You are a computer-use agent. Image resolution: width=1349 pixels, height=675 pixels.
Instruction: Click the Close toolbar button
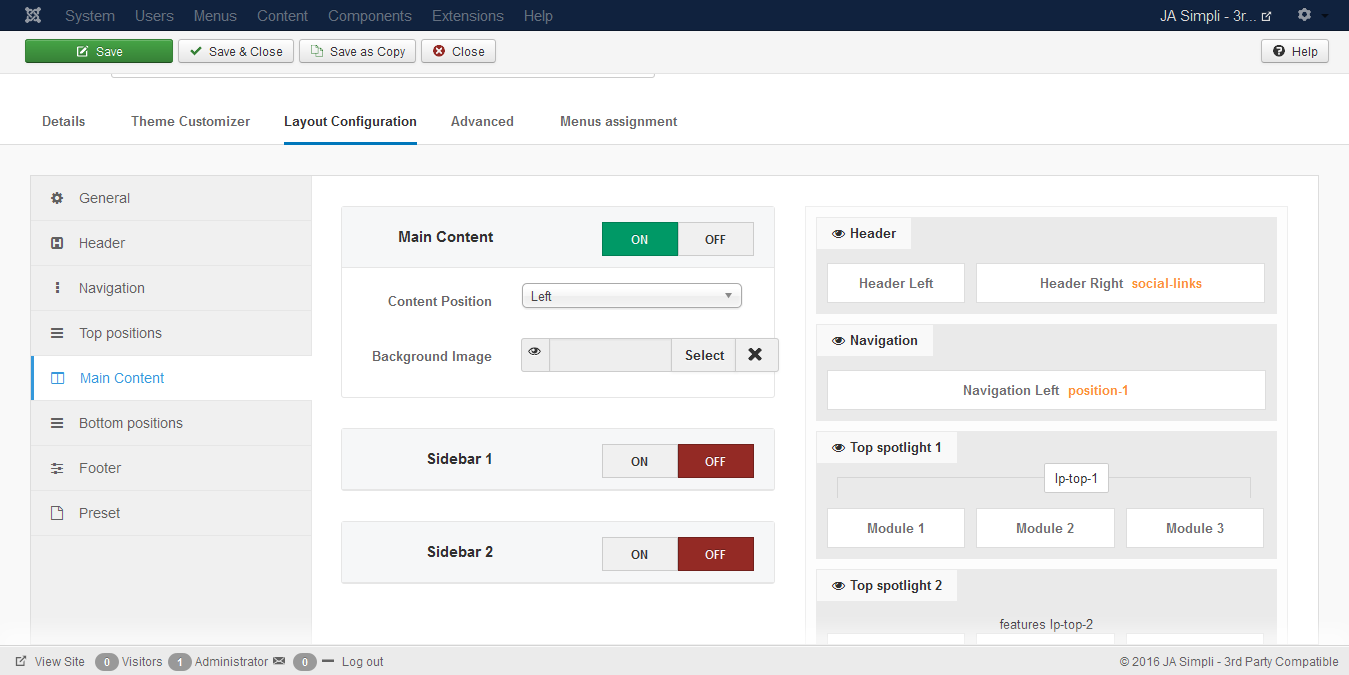point(458,51)
